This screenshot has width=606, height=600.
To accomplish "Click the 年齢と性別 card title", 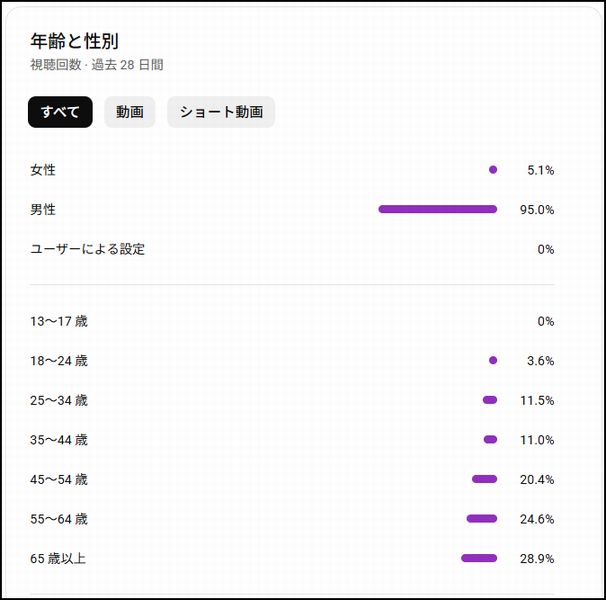I will tap(75, 41).
